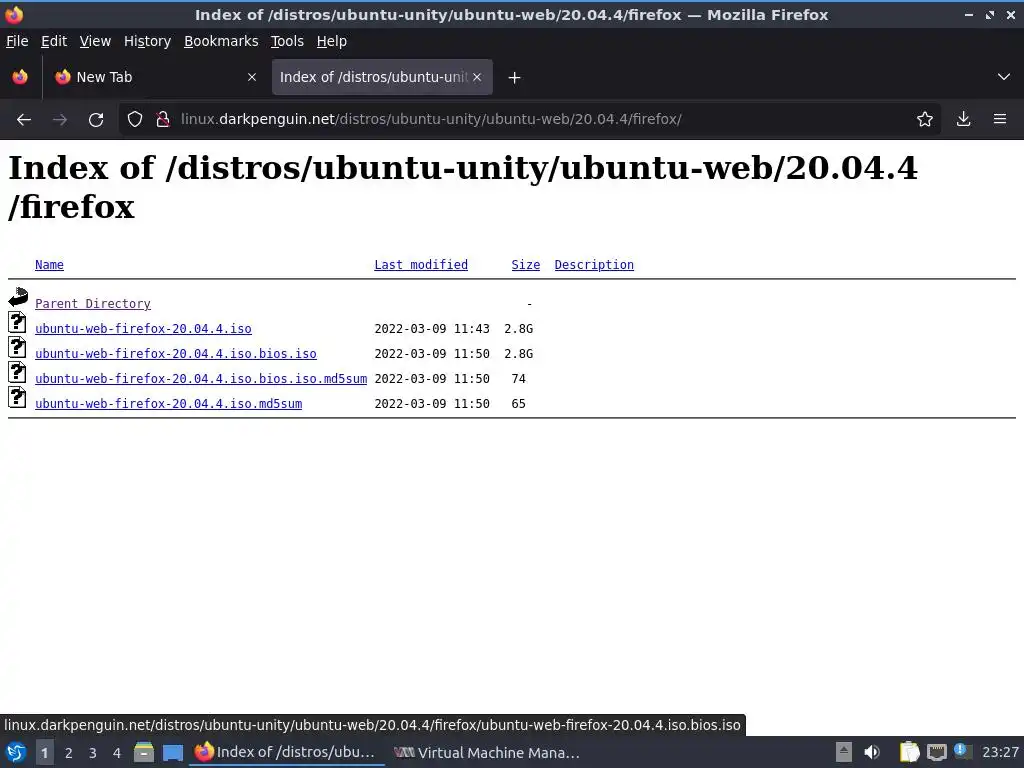This screenshot has width=1024, height=768.
Task: Switch to virtual desktop 4
Action: point(117,753)
